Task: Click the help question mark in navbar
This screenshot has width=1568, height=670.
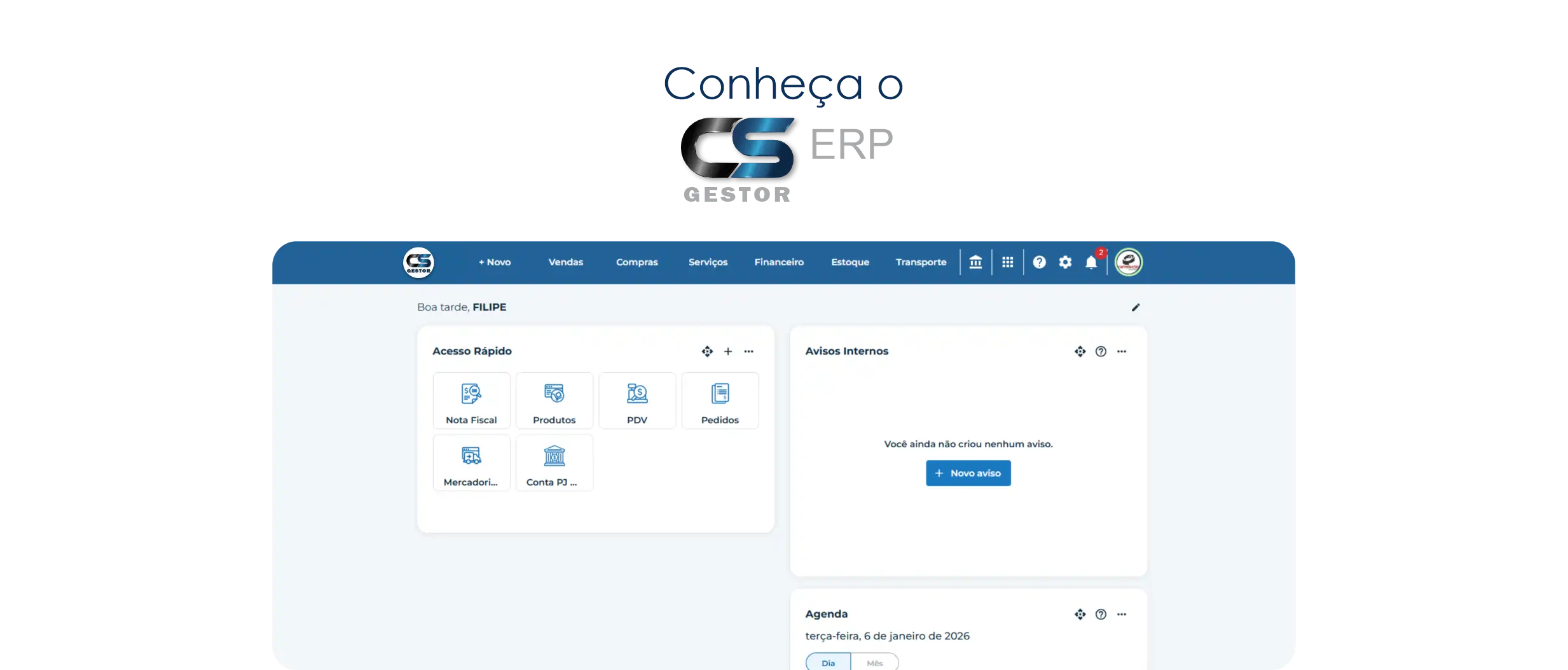Action: [1039, 262]
